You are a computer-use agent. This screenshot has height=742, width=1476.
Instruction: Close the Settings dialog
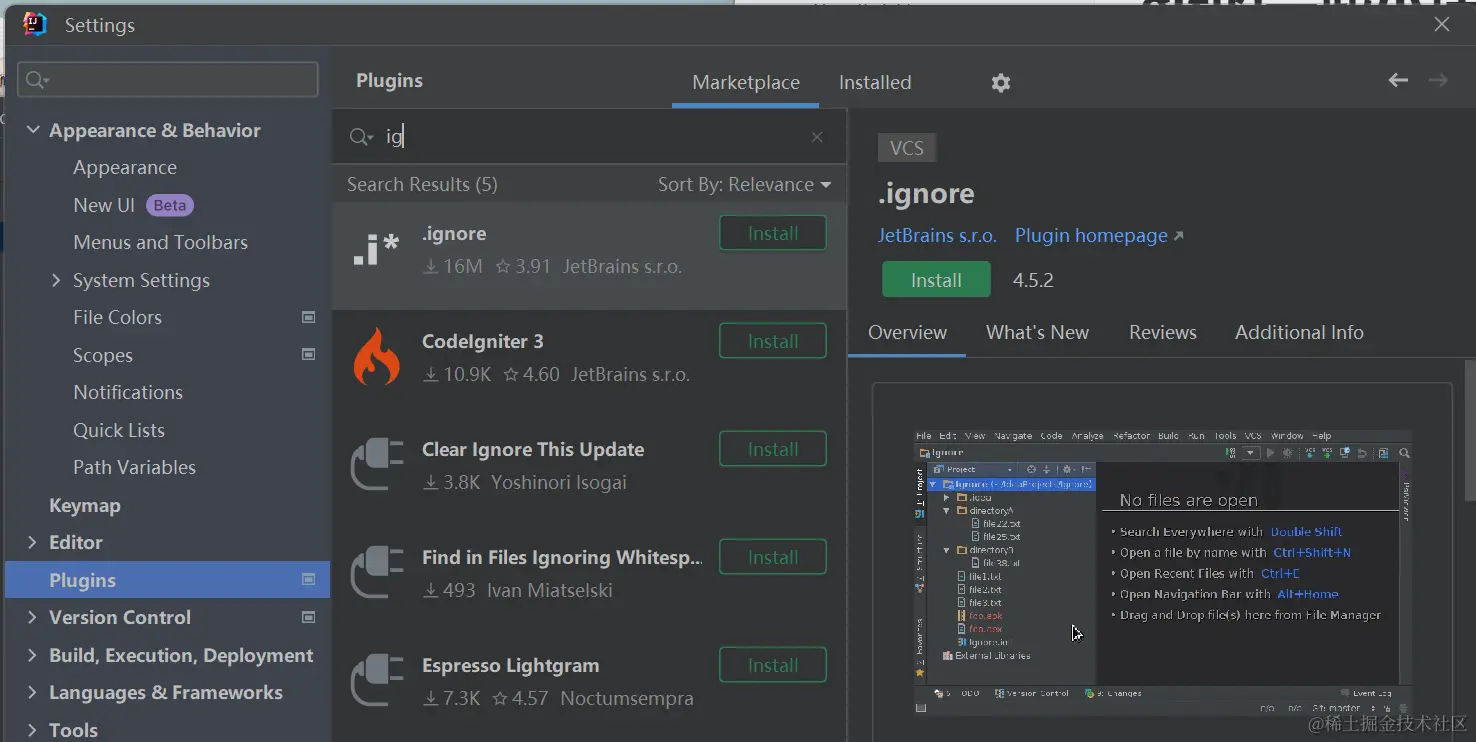pos(1441,24)
